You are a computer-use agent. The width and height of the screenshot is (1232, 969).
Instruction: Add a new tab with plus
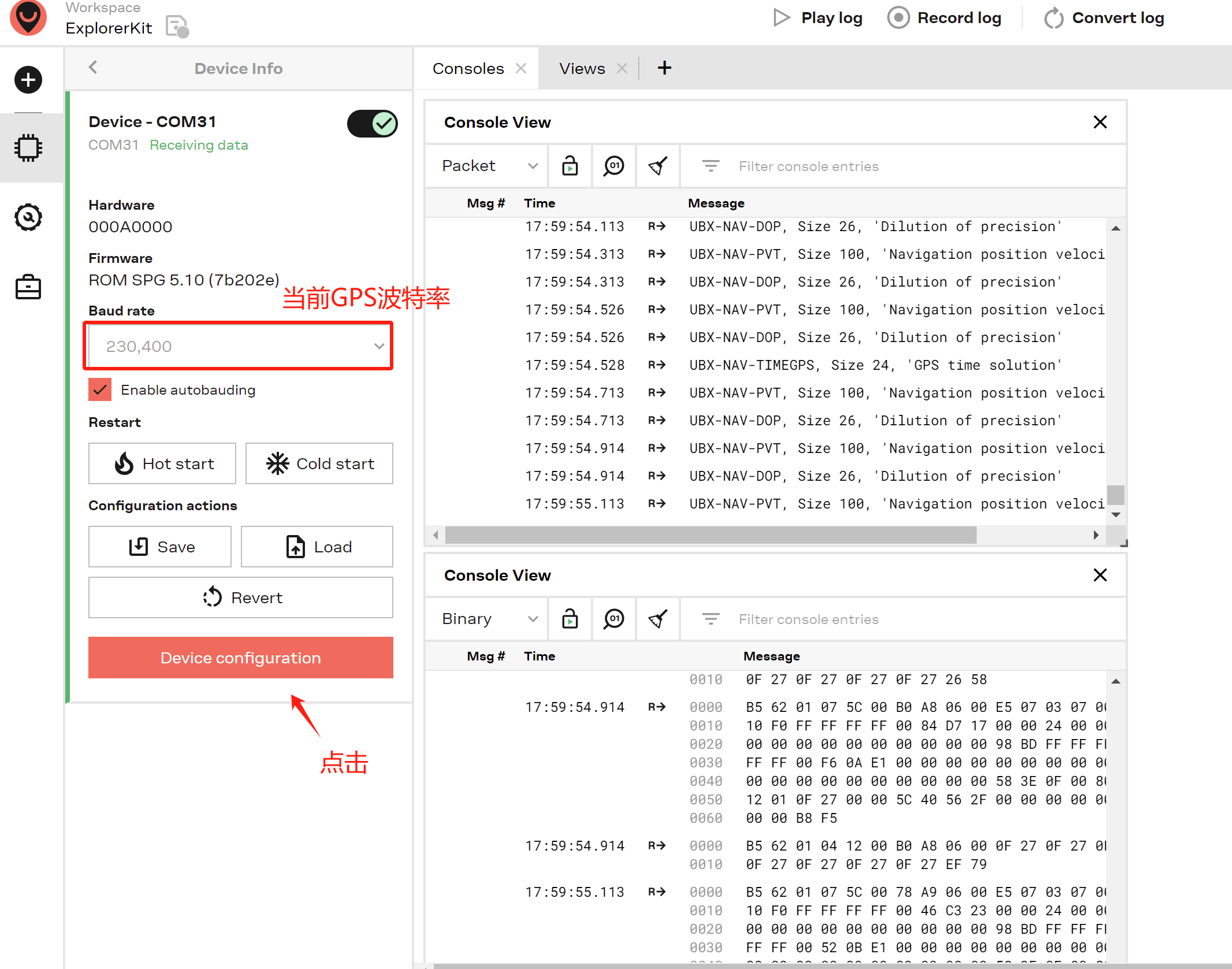665,68
